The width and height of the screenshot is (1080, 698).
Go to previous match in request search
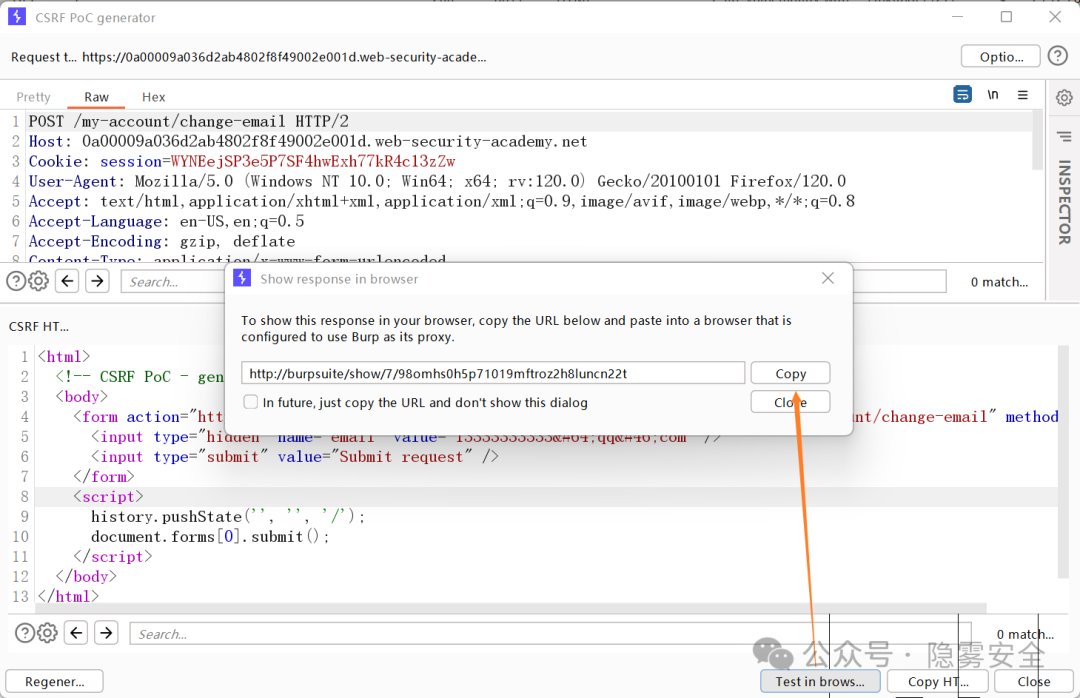click(x=68, y=280)
